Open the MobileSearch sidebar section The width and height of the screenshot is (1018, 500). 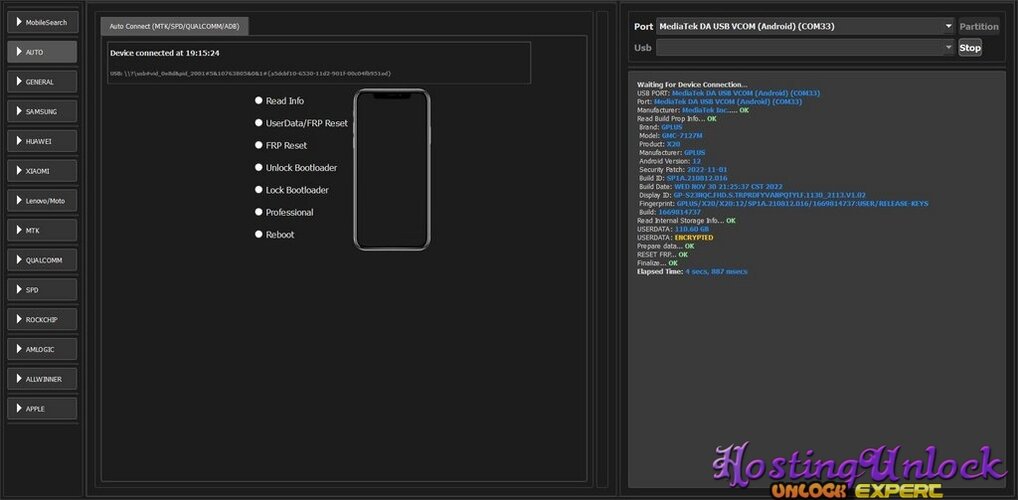[42, 22]
